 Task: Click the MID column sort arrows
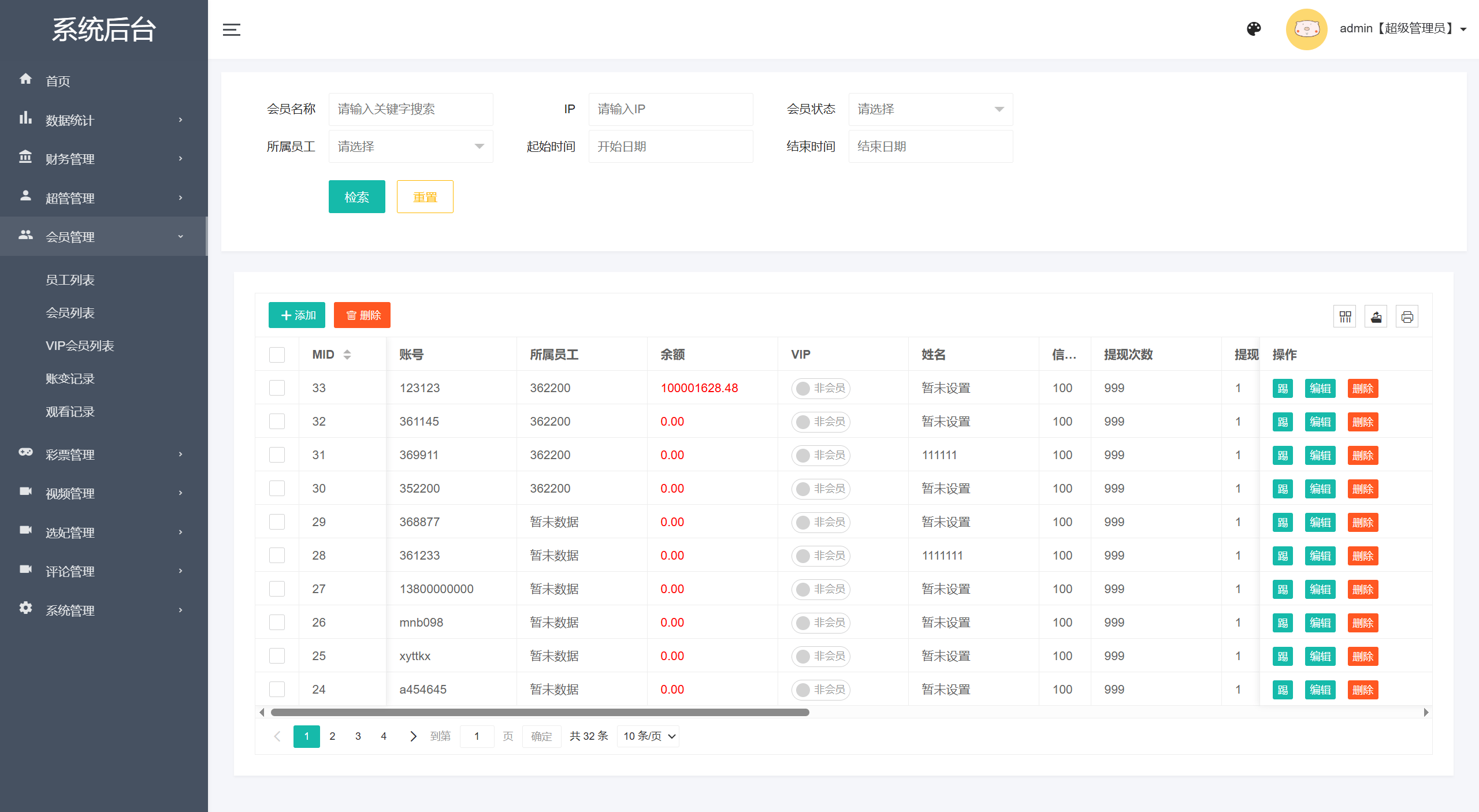pyautogui.click(x=347, y=355)
